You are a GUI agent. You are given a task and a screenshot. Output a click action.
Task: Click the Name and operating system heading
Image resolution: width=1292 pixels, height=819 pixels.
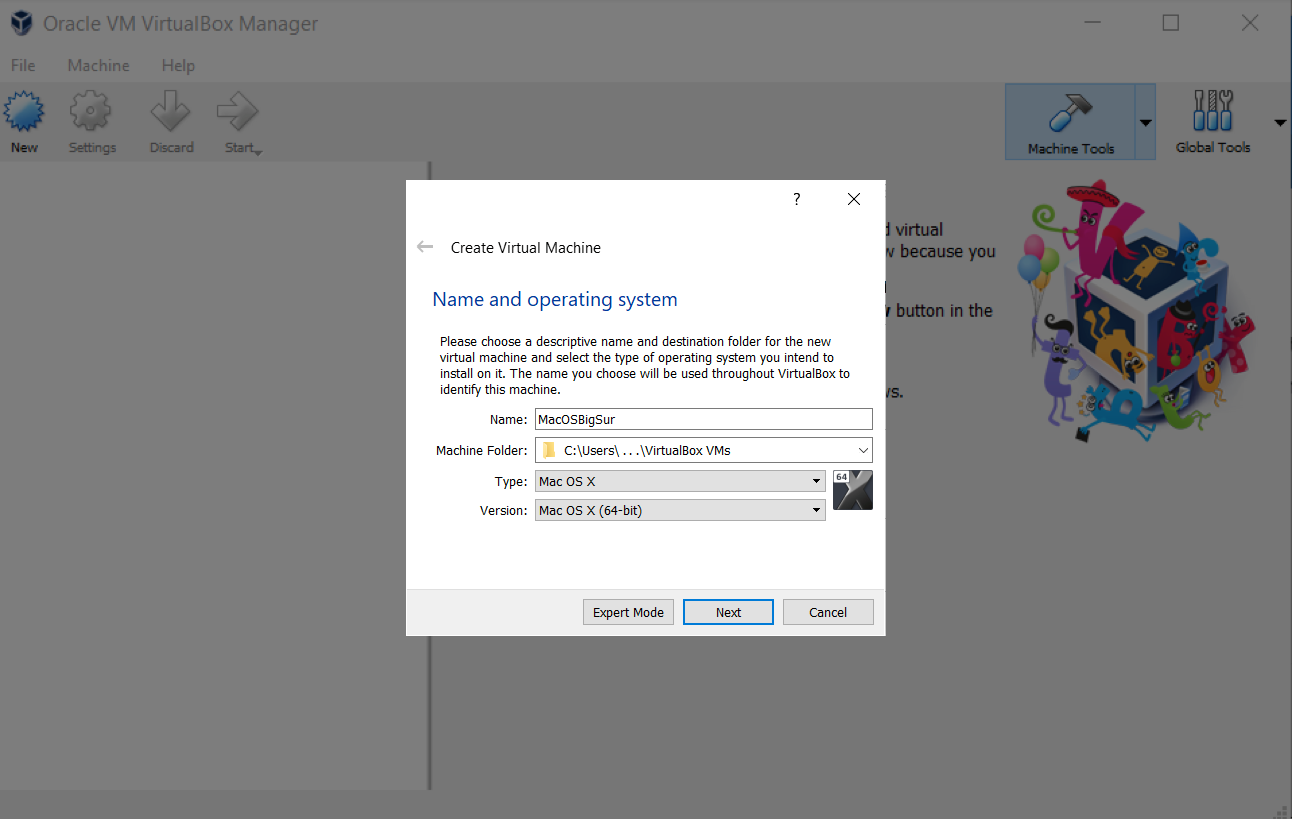coord(555,299)
